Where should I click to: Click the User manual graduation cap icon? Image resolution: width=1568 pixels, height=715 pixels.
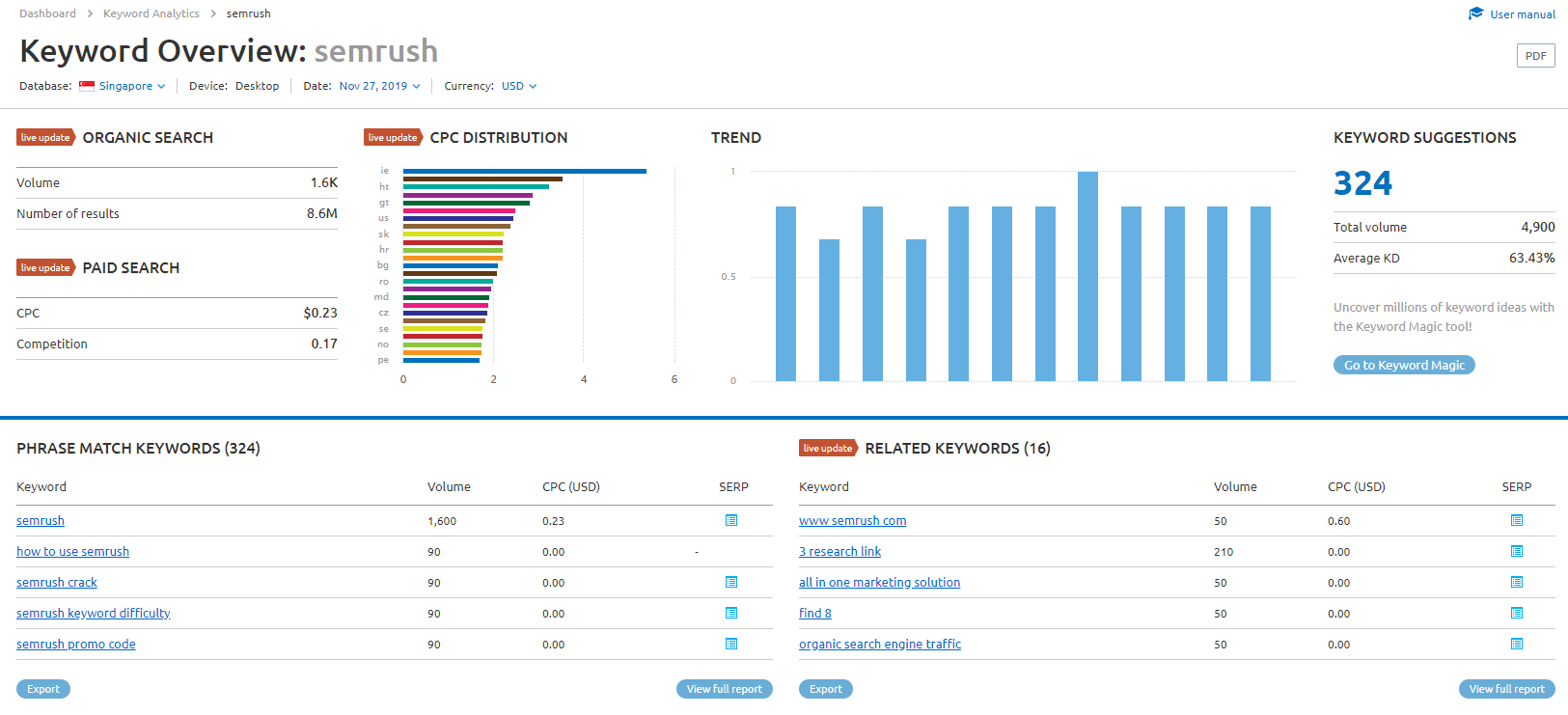pyautogui.click(x=1475, y=14)
